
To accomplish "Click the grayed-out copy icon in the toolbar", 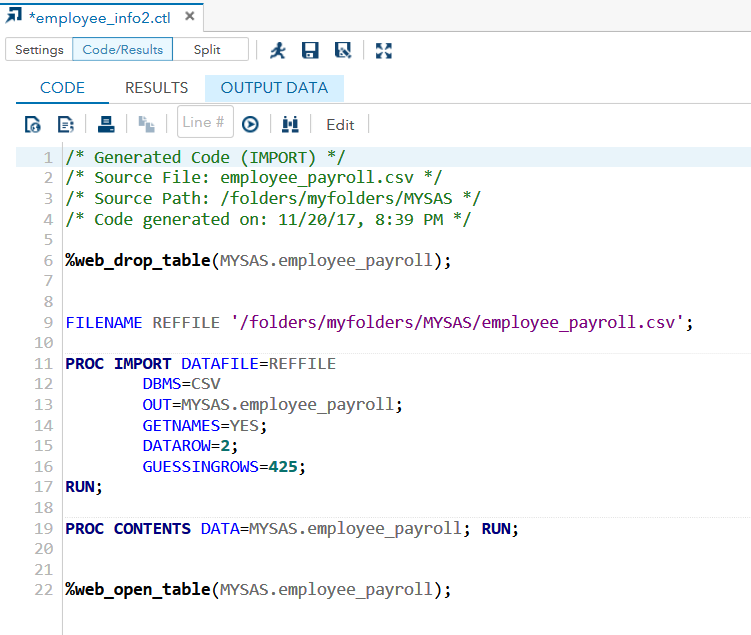I will coord(146,124).
